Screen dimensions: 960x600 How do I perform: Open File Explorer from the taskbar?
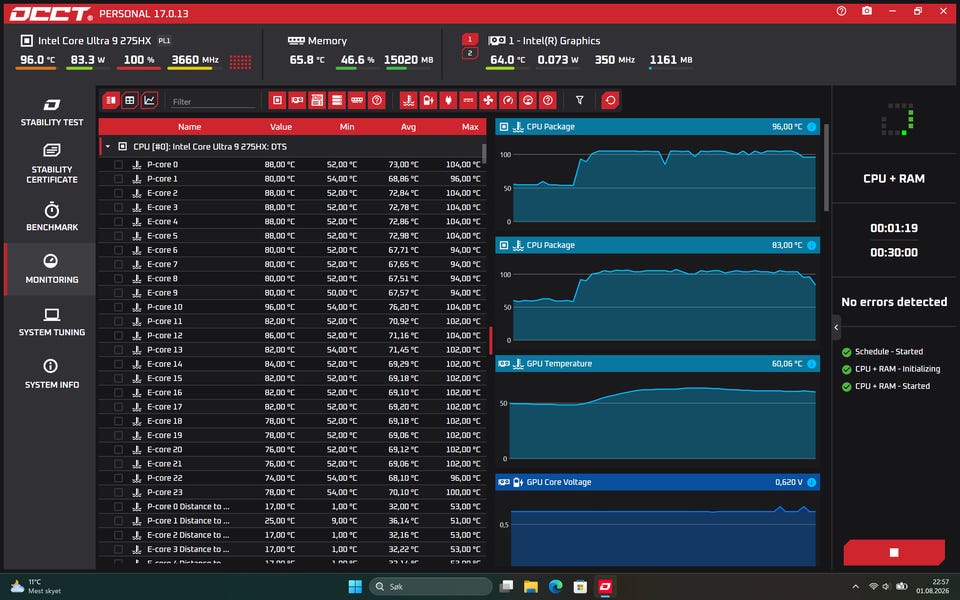click(x=531, y=587)
